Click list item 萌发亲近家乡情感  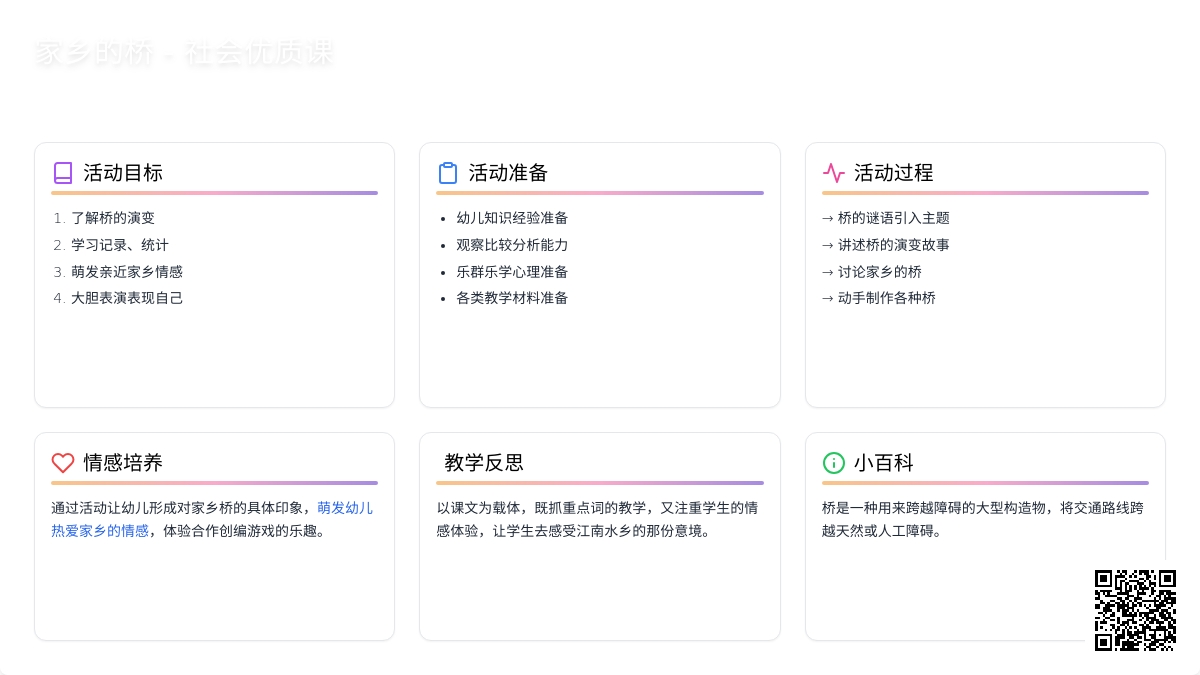coord(127,272)
